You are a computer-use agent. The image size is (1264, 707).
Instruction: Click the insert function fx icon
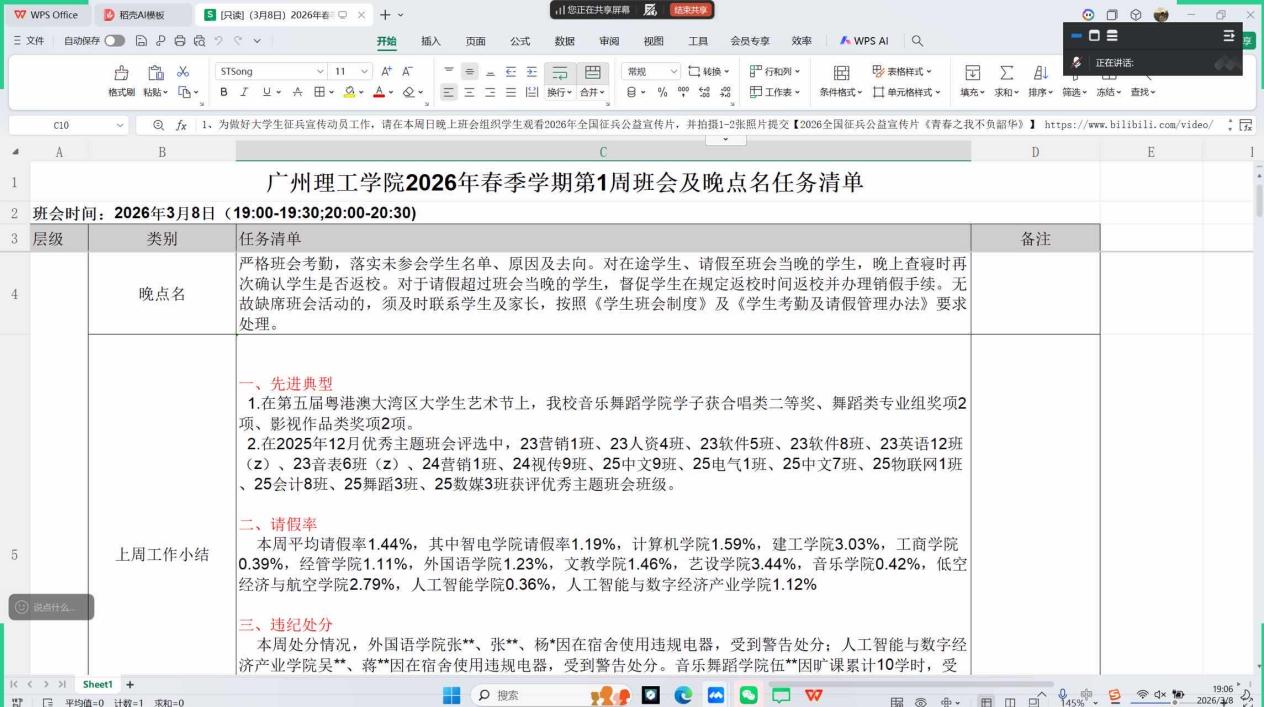click(181, 125)
